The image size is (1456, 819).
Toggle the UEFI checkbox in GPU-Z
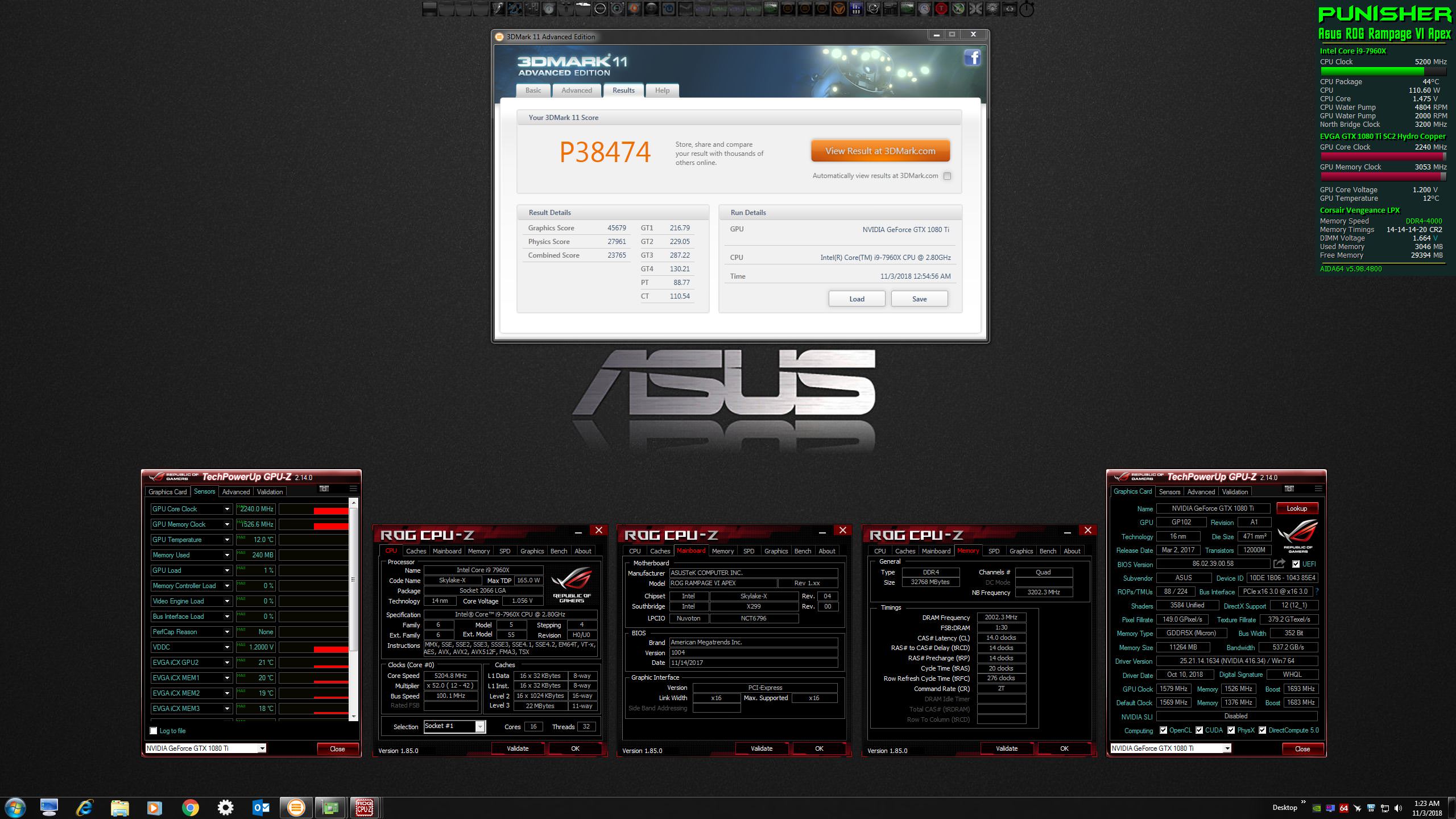click(x=1296, y=564)
